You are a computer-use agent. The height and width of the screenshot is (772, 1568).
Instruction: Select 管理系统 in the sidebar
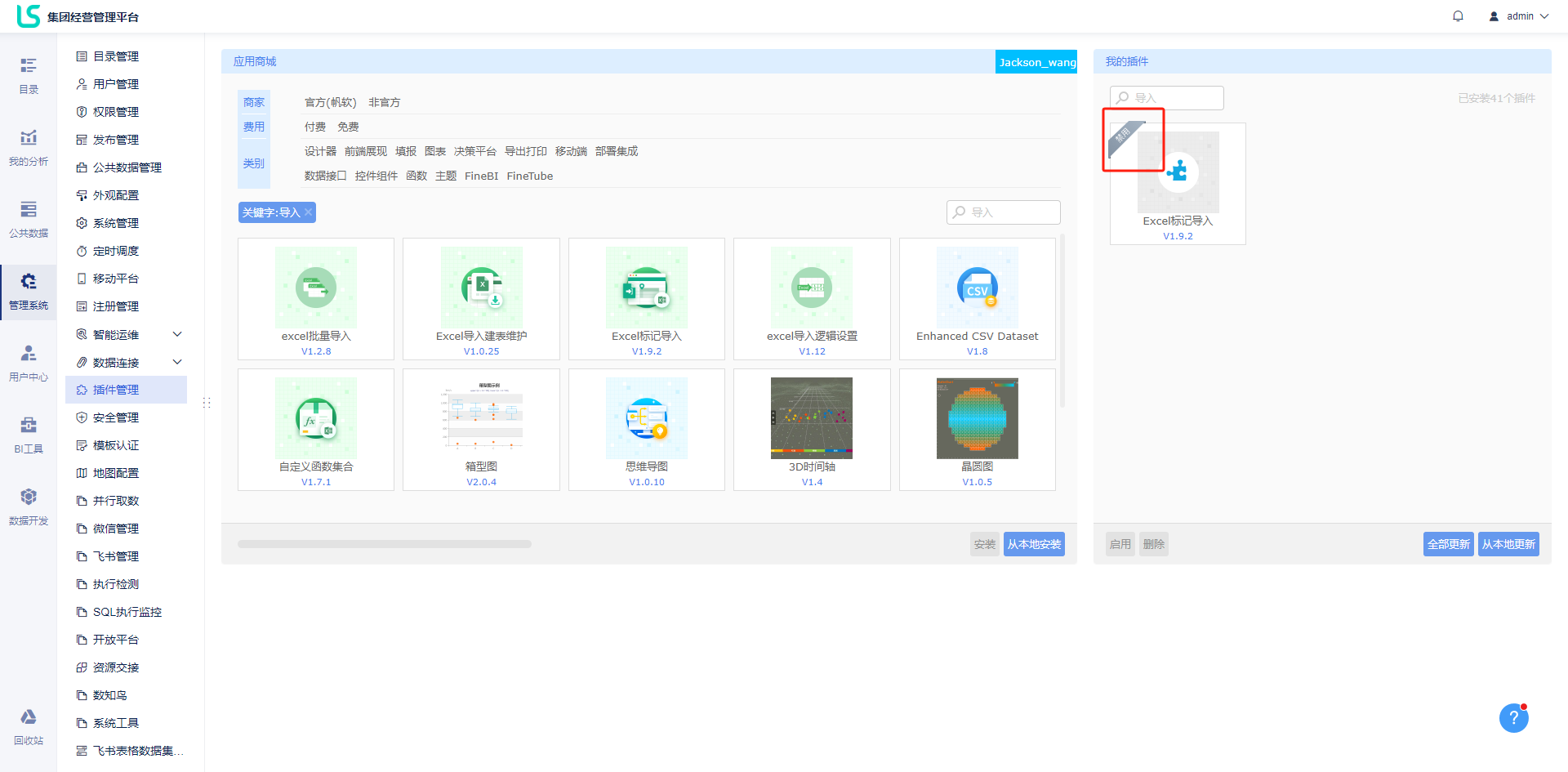(29, 292)
